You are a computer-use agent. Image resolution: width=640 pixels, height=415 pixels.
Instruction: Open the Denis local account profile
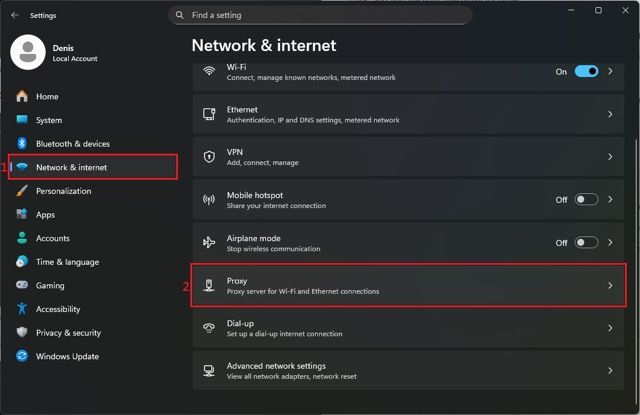[x=55, y=53]
